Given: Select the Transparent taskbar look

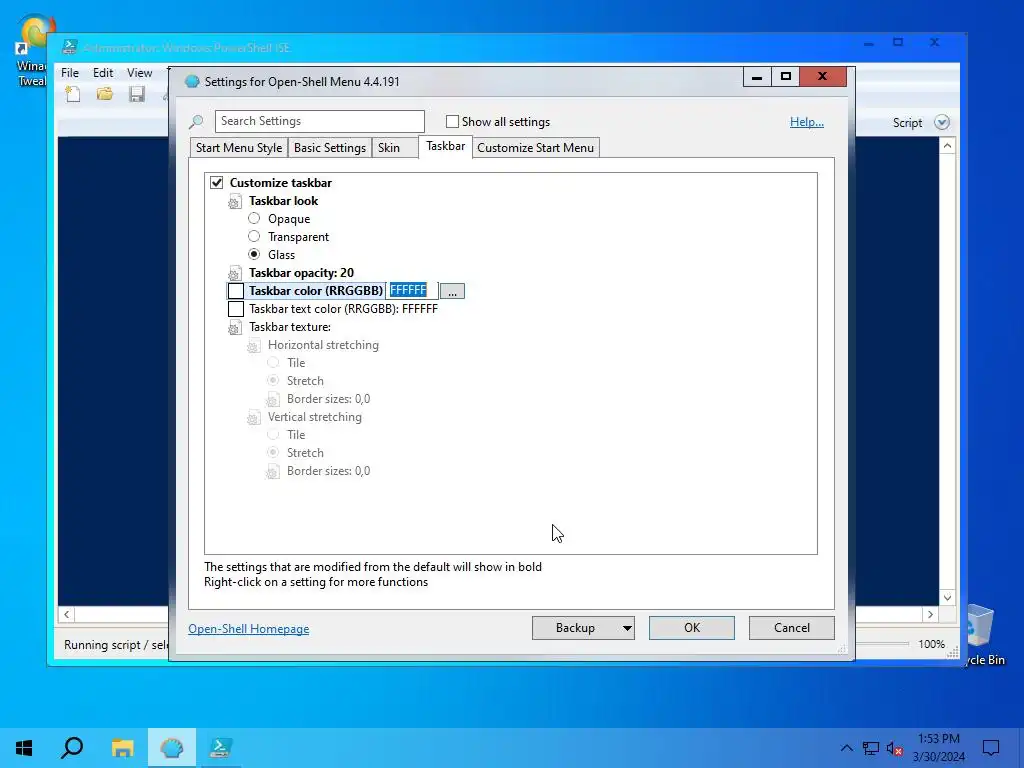Looking at the screenshot, I should 254,236.
